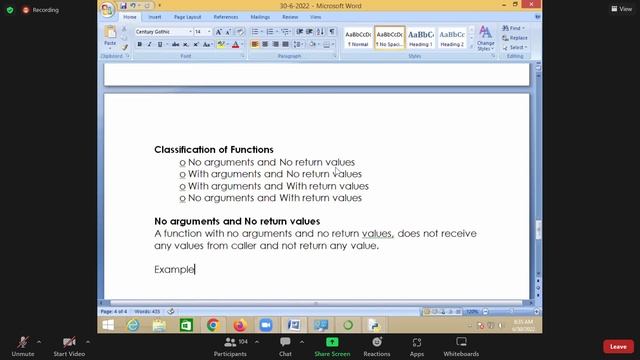
Task: Increase paragraph indent
Action: coord(310,32)
